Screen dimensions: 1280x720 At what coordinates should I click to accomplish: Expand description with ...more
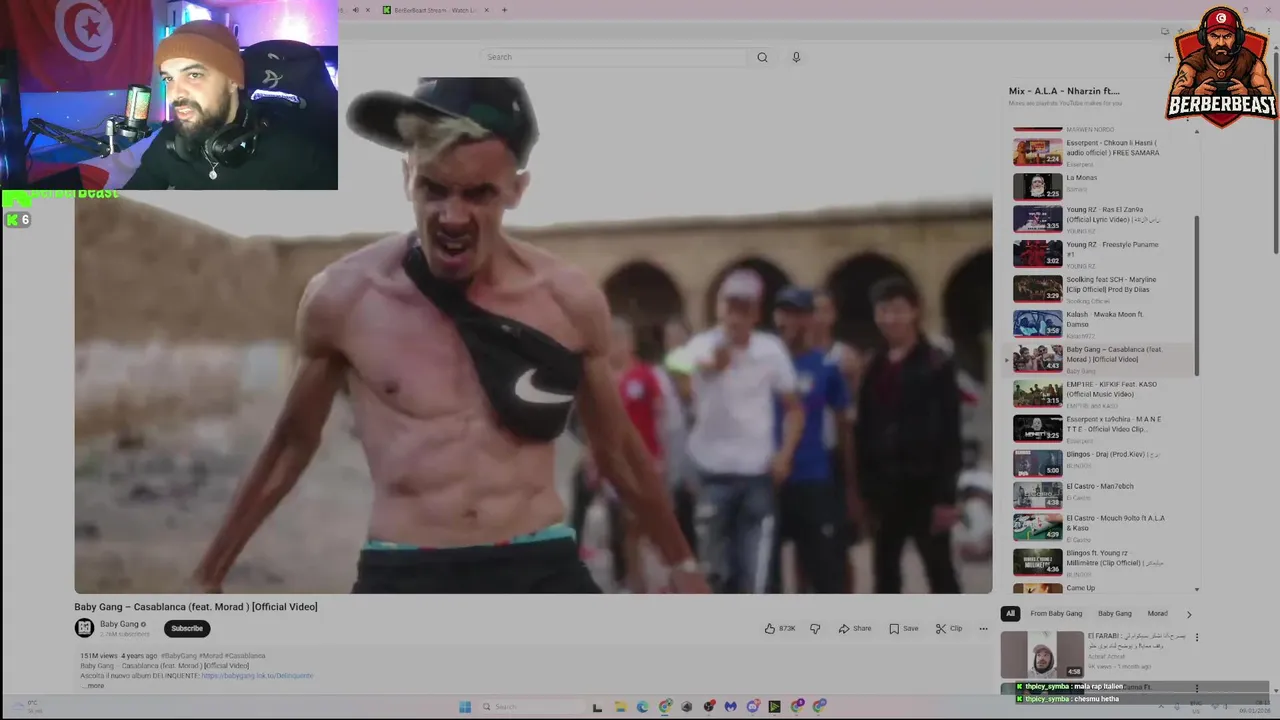pyautogui.click(x=92, y=685)
